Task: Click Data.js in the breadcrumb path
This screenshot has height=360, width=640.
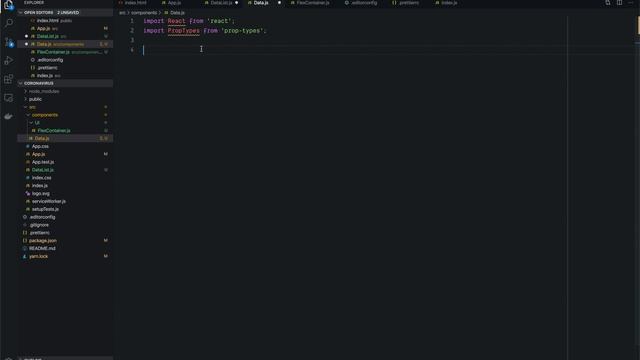Action: click(177, 13)
